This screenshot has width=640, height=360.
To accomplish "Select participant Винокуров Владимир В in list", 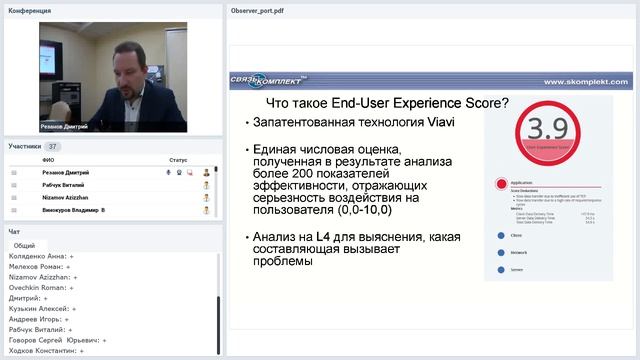I will [x=73, y=210].
